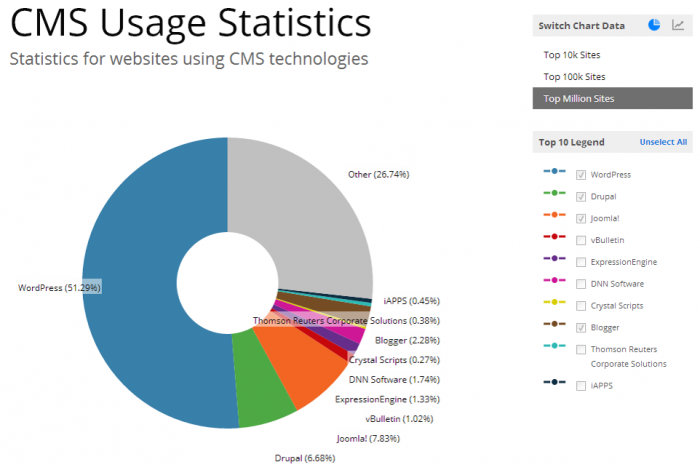Click the Unselect All link
This screenshot has width=700, height=470.
click(663, 142)
